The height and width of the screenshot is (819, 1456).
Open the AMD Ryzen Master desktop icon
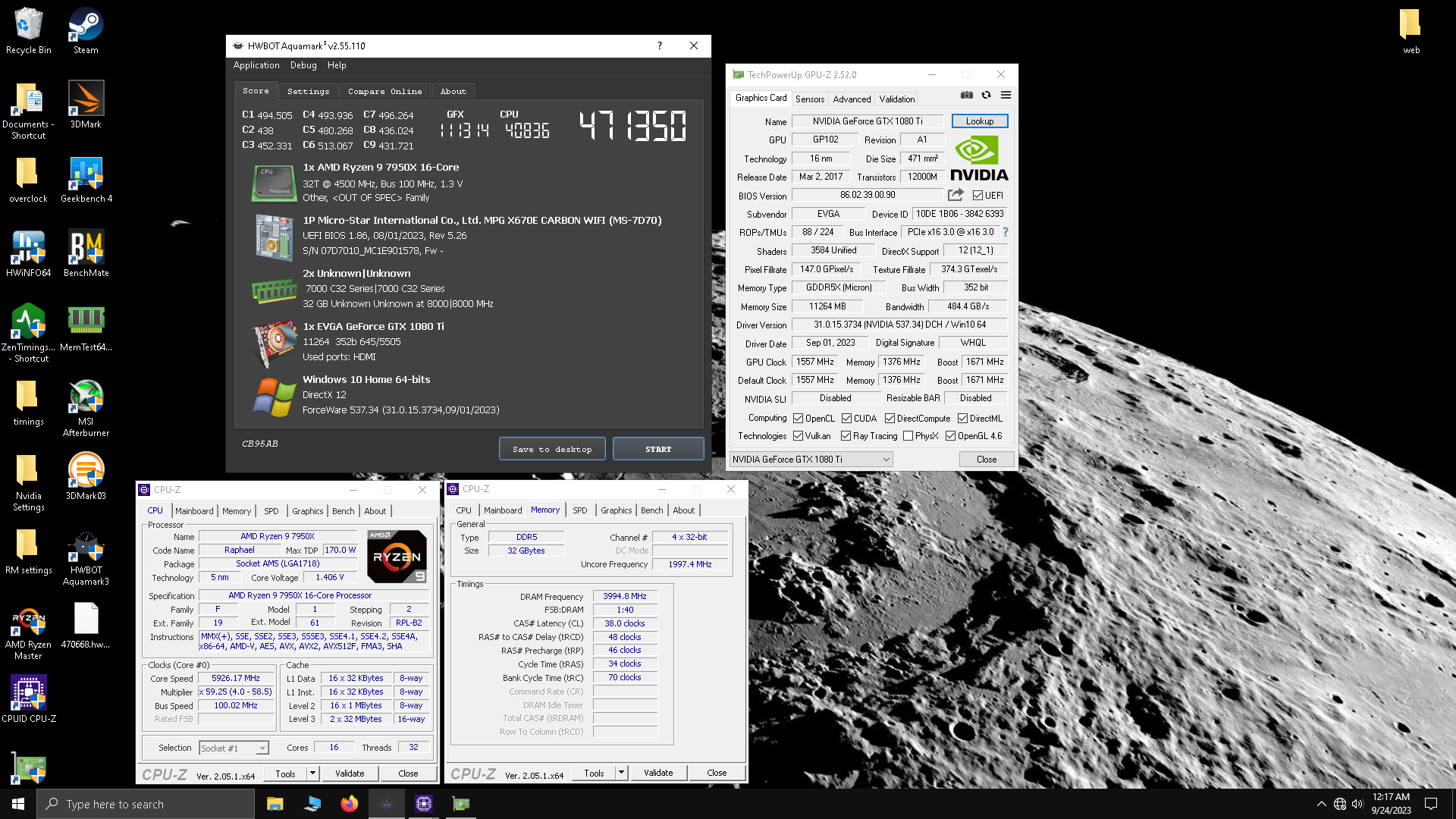point(29,631)
